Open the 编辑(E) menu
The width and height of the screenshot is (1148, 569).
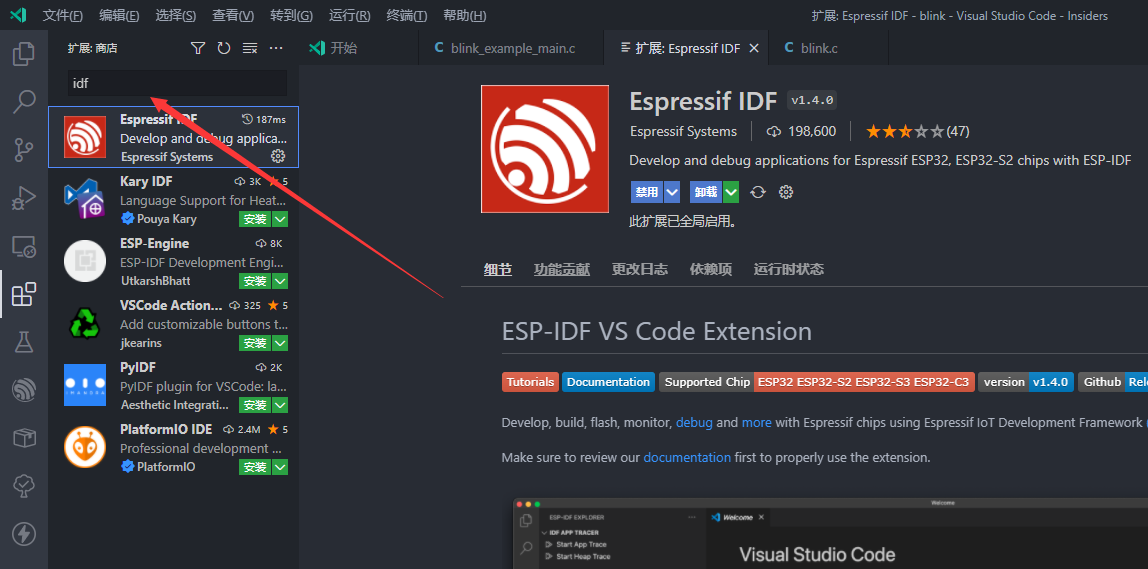coord(119,15)
